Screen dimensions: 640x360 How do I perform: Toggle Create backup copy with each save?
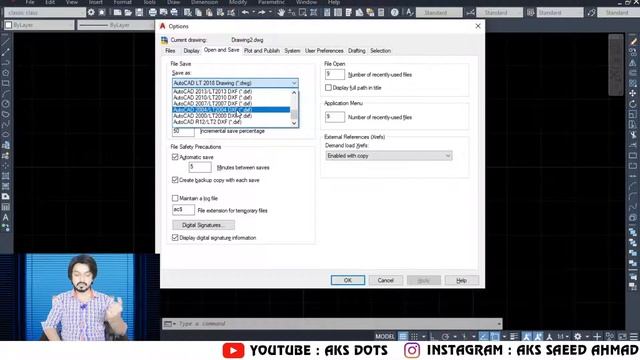tap(175, 180)
